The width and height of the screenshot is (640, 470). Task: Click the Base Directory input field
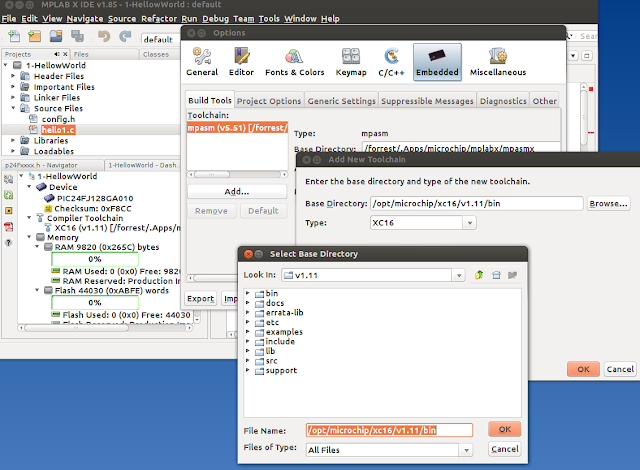pos(476,204)
